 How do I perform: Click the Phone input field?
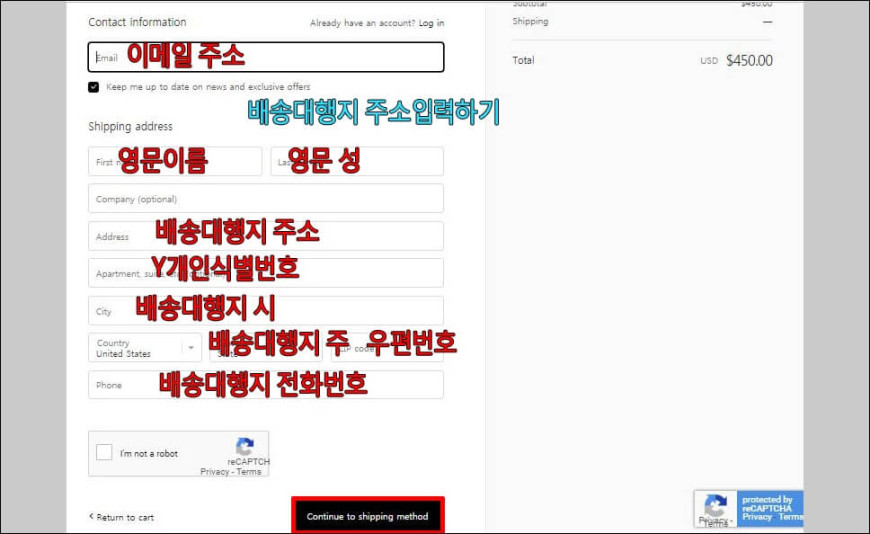(x=266, y=385)
